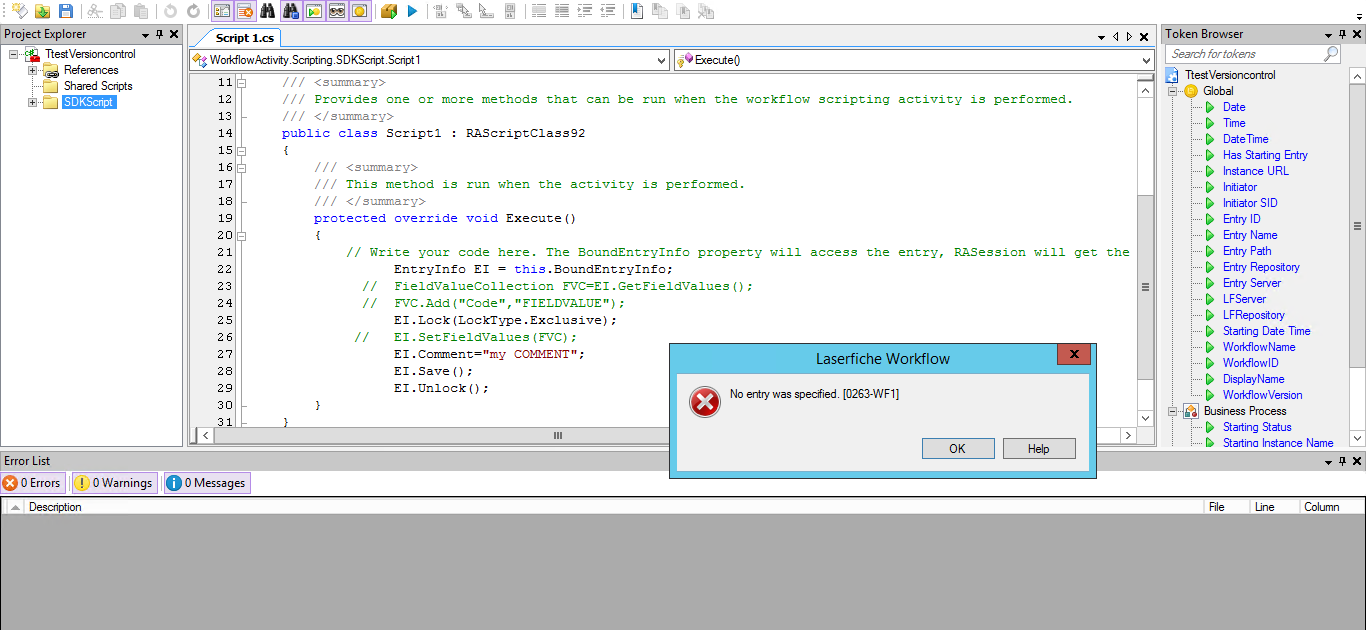Start the script with the blue play icon
Screen dimensions: 1366x630
pyautogui.click(x=412, y=11)
